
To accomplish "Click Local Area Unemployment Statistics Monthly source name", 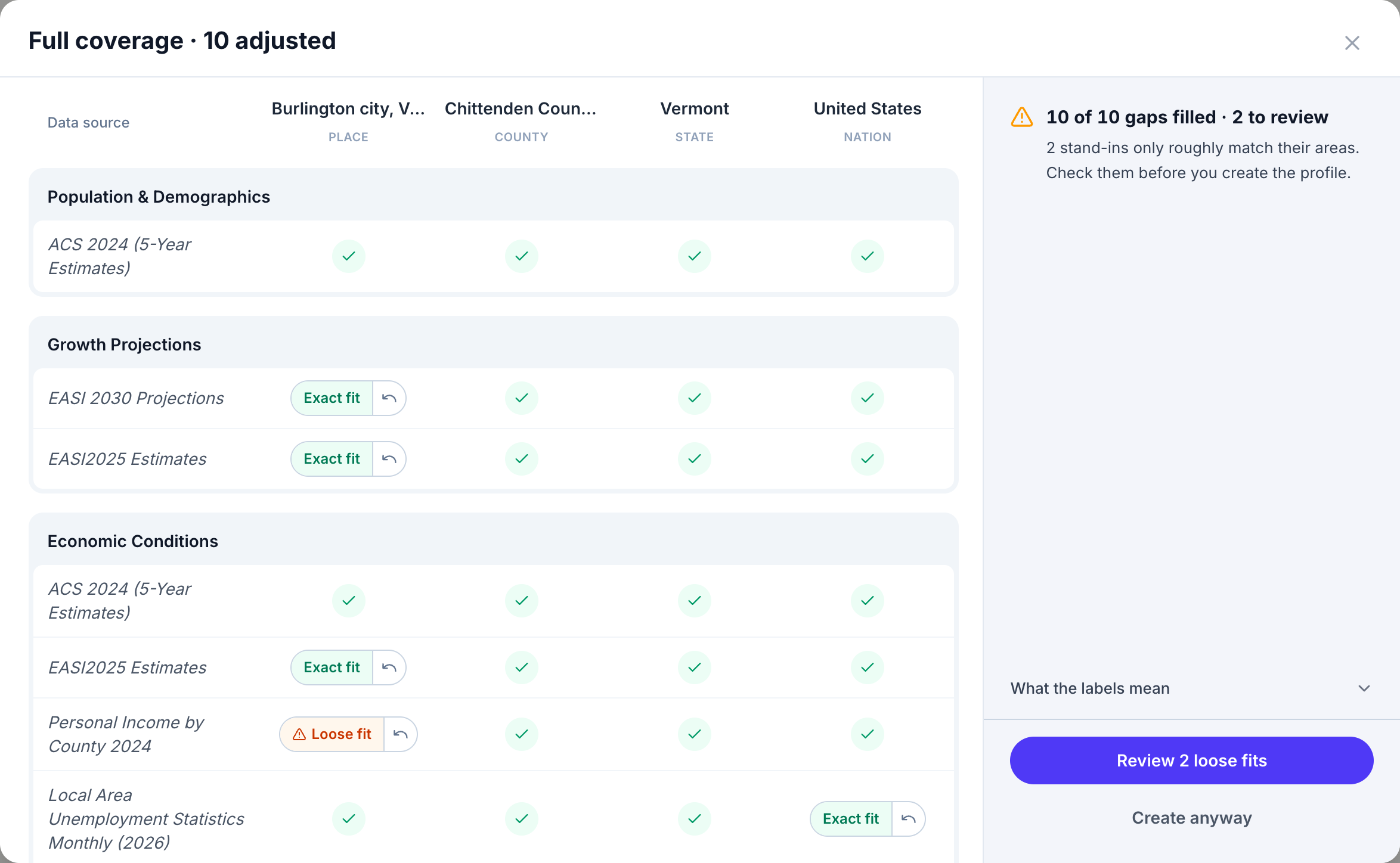I will 146,819.
